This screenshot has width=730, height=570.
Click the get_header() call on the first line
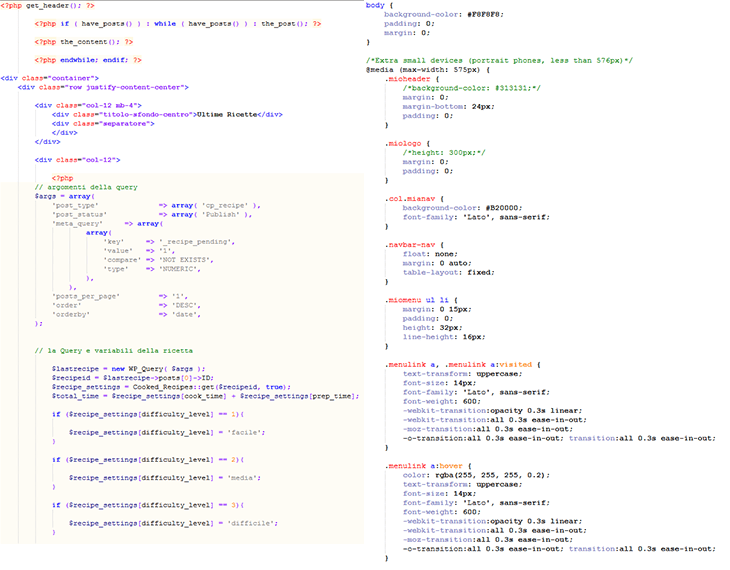48,5
